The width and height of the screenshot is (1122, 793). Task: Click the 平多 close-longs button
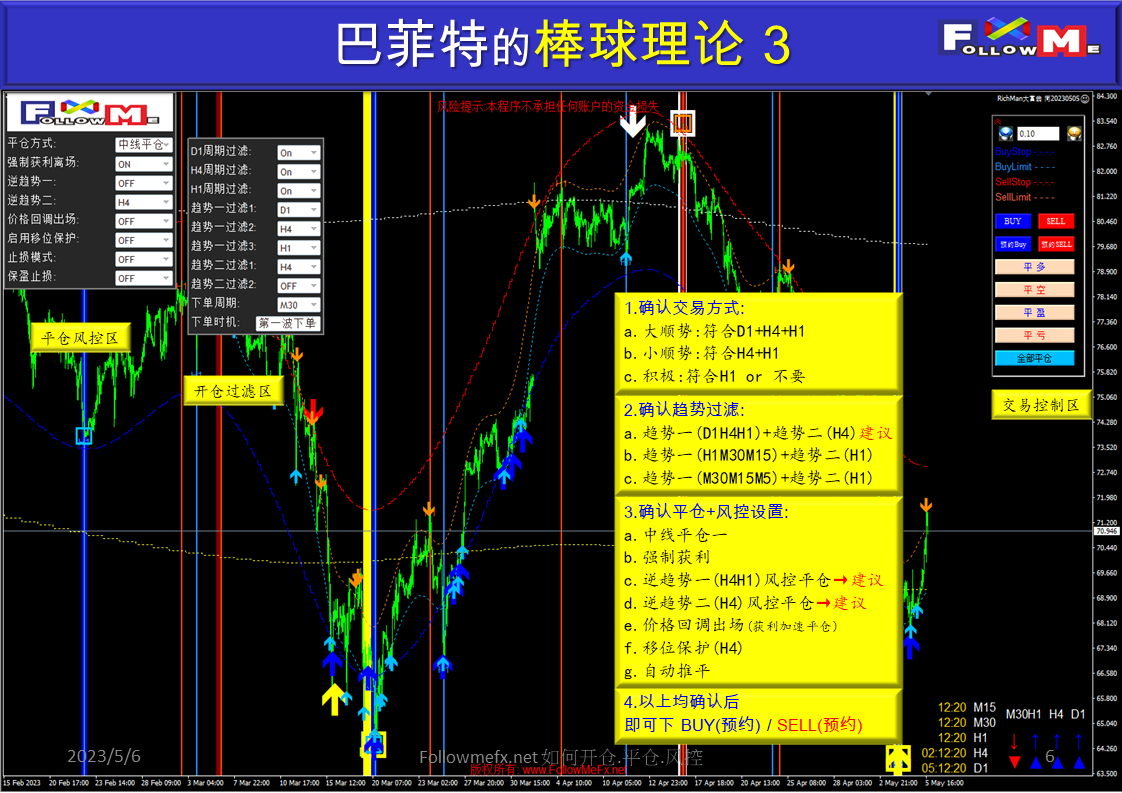pyautogui.click(x=1034, y=267)
